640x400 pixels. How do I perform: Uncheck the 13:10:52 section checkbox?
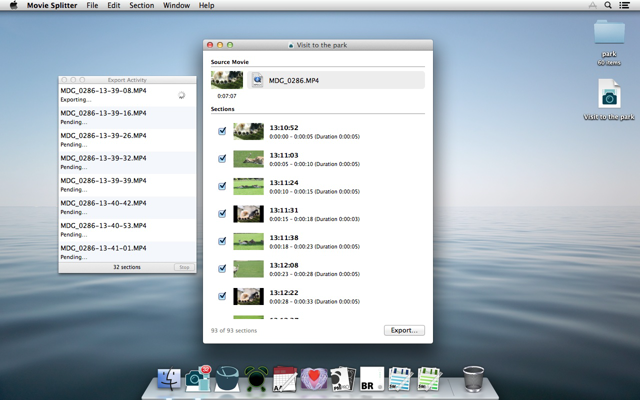(222, 131)
